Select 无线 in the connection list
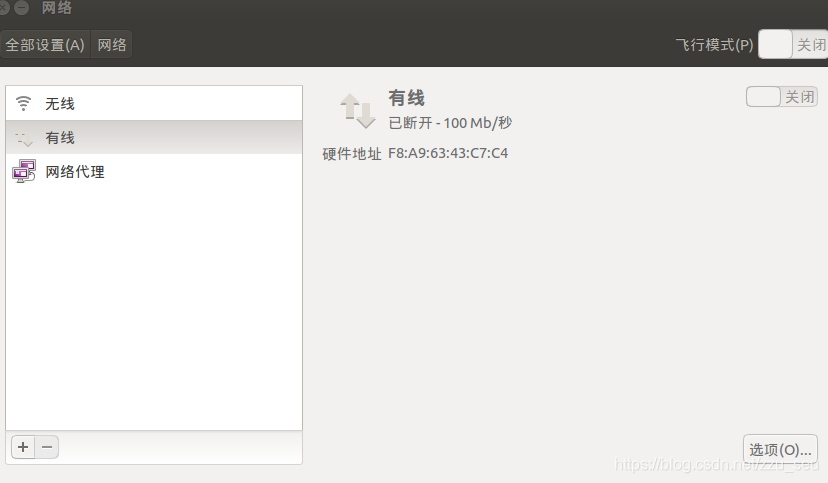The image size is (828, 483). pyautogui.click(x=154, y=103)
